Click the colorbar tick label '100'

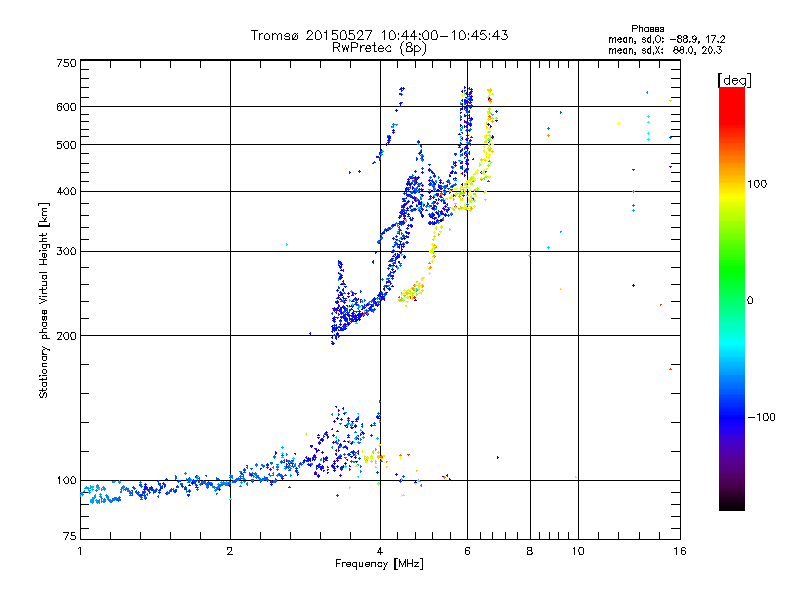click(757, 184)
